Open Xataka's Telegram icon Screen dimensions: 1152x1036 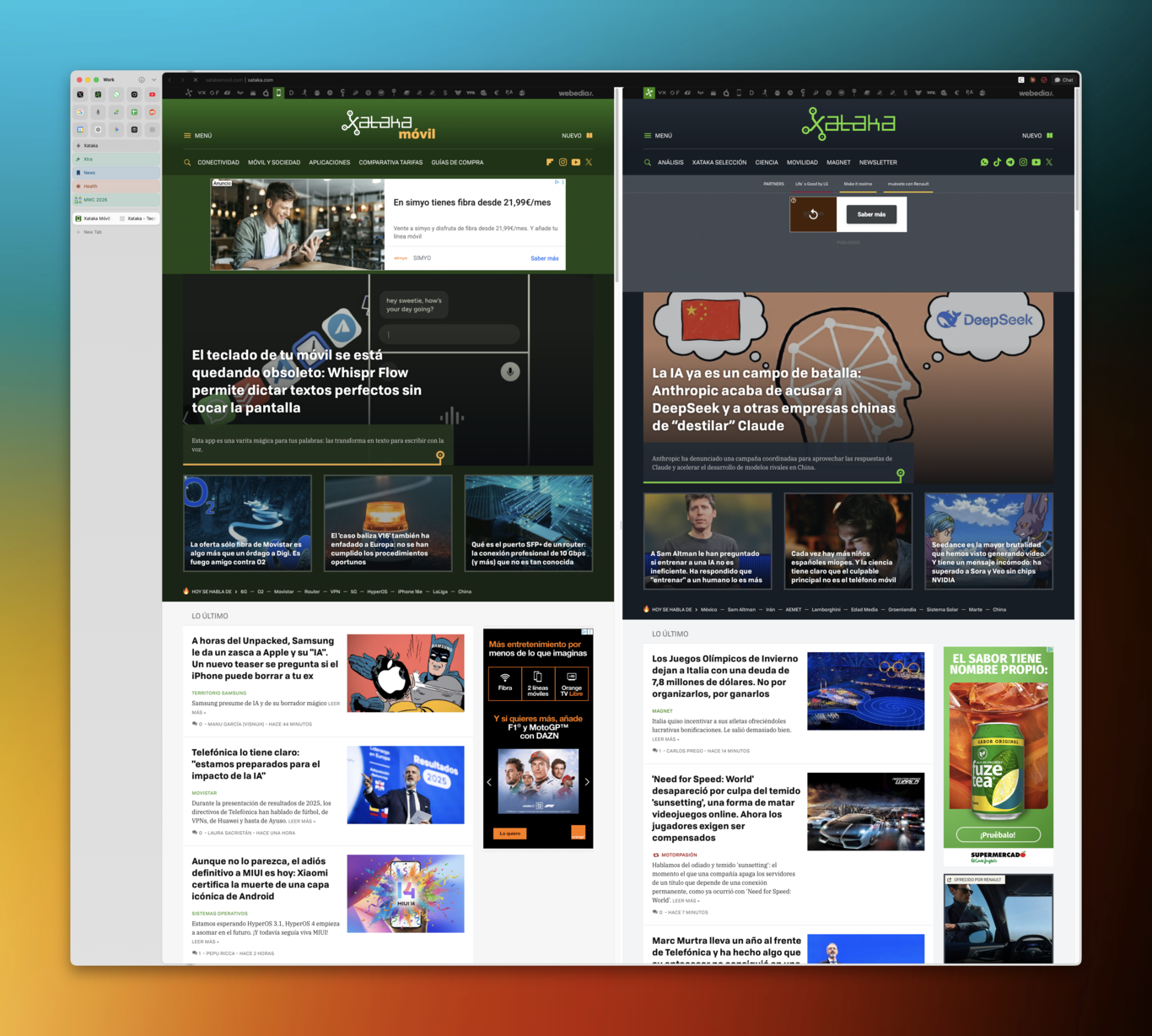click(1010, 162)
